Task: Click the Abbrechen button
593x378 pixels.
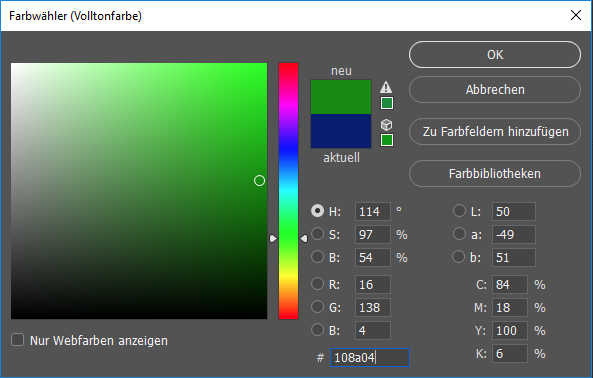Action: coord(495,90)
